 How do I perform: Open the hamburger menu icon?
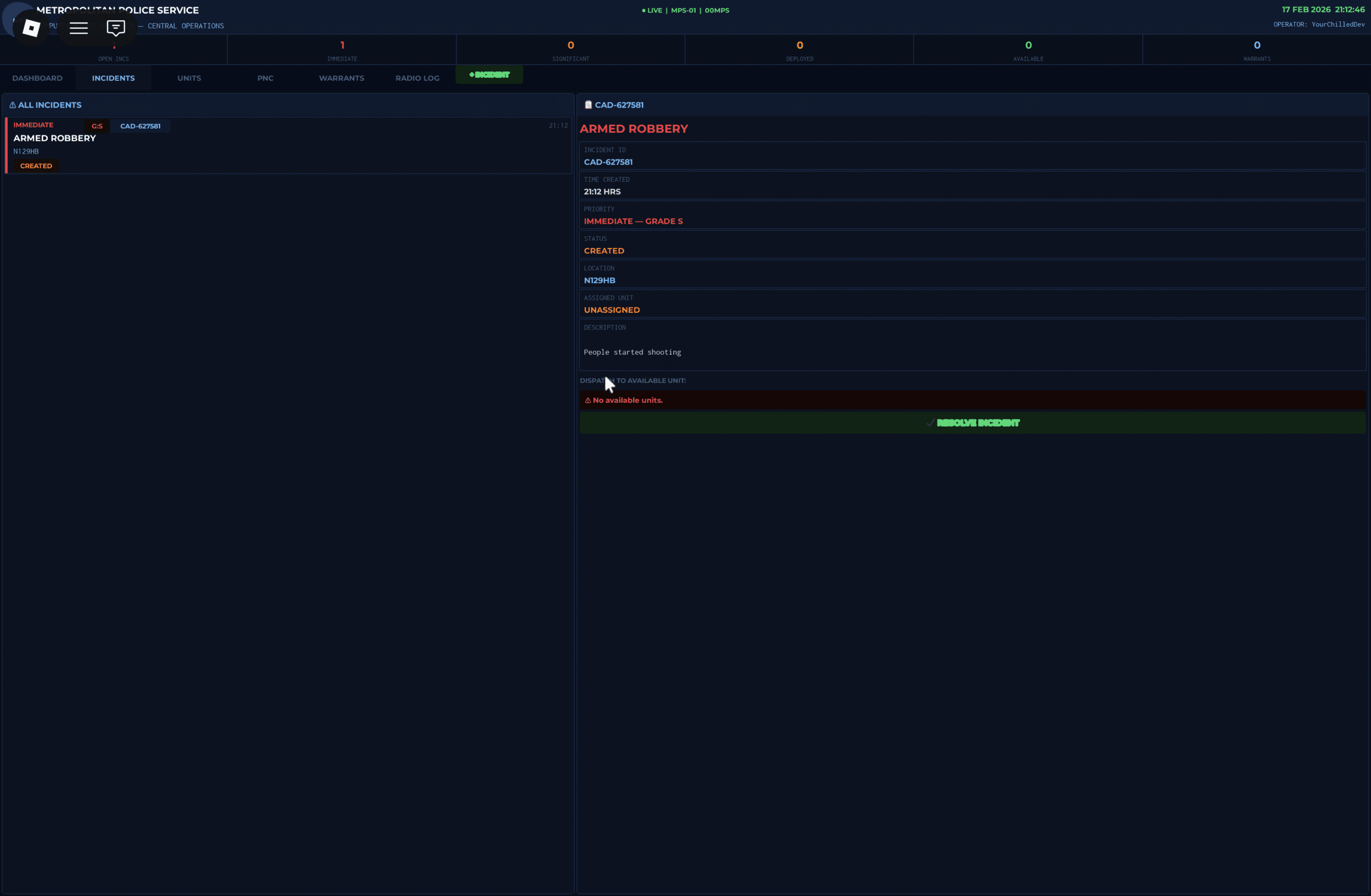coord(78,28)
